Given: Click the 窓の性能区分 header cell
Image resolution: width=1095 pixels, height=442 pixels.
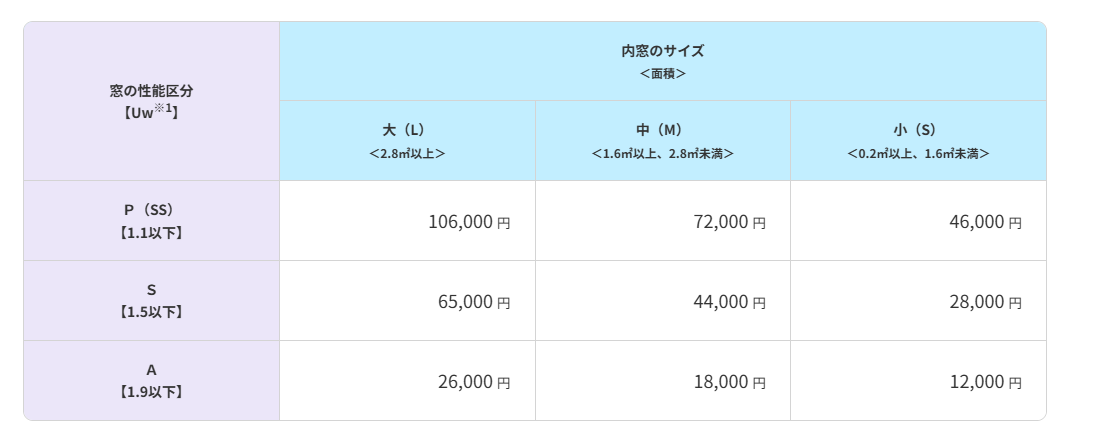Looking at the screenshot, I should (x=151, y=91).
